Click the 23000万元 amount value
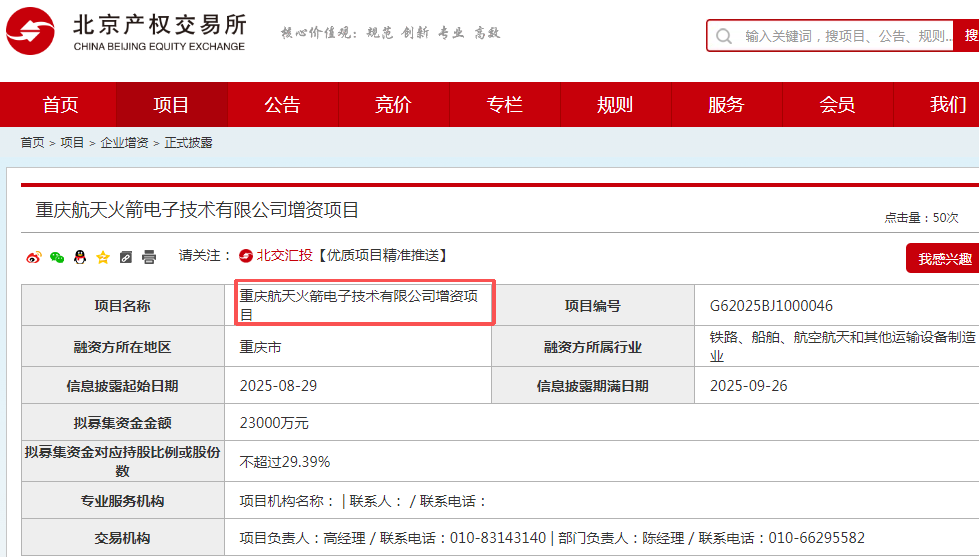Viewport: 979px width, 557px height. [274, 423]
